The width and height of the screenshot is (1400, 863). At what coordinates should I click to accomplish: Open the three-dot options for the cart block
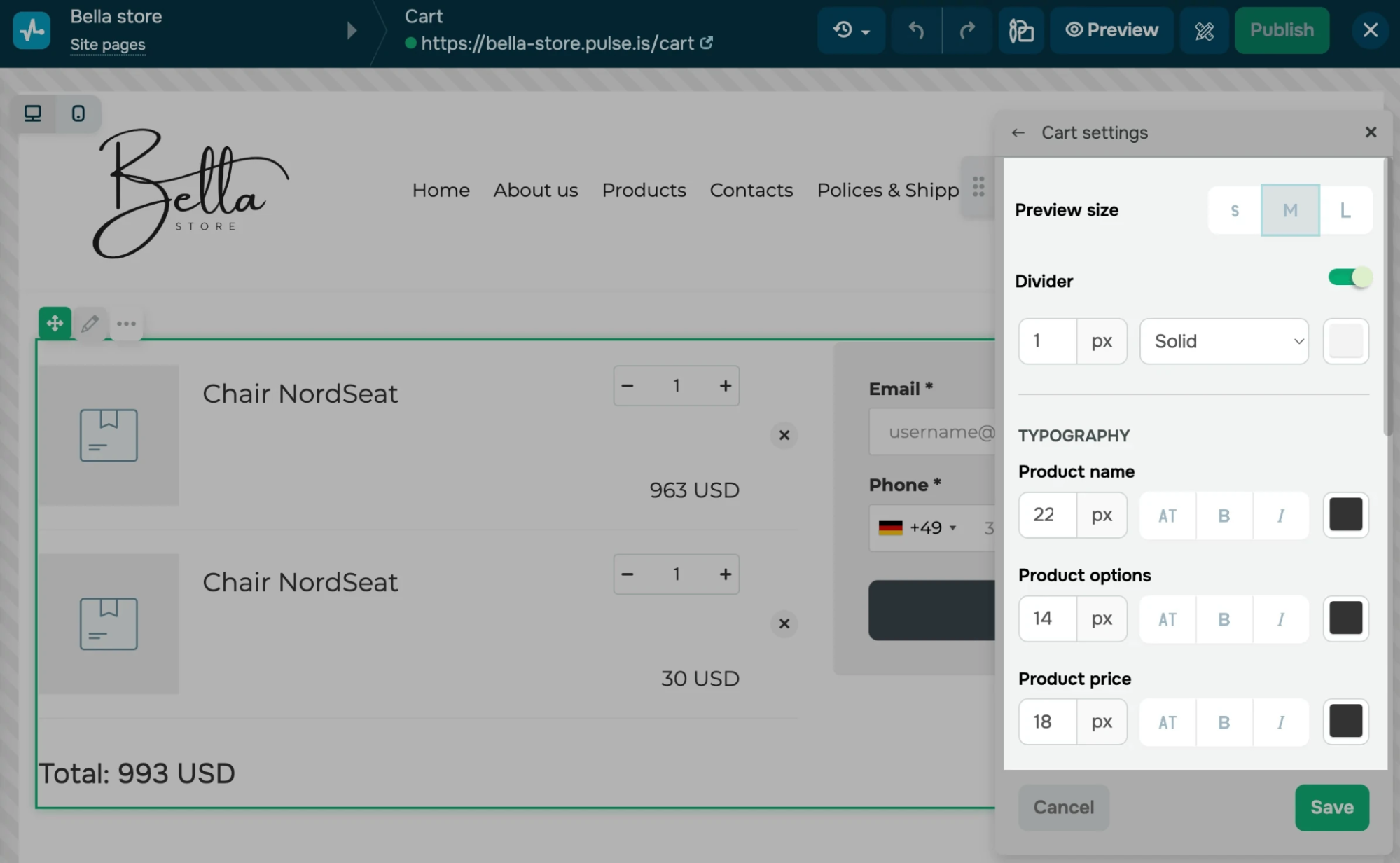pos(126,323)
